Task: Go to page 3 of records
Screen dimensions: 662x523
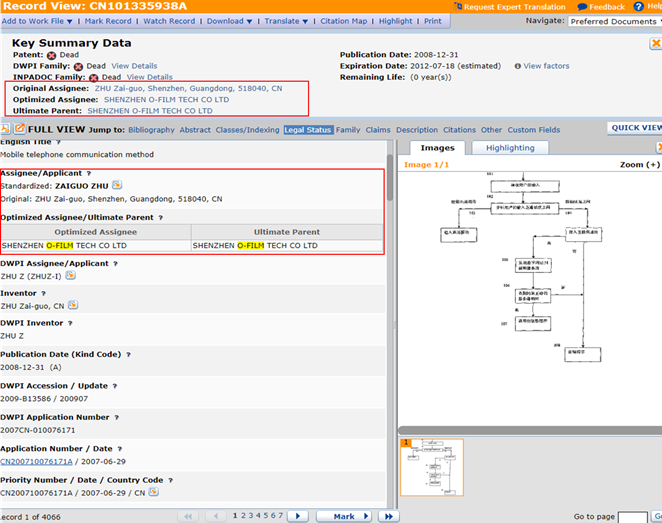Action: tap(251, 515)
